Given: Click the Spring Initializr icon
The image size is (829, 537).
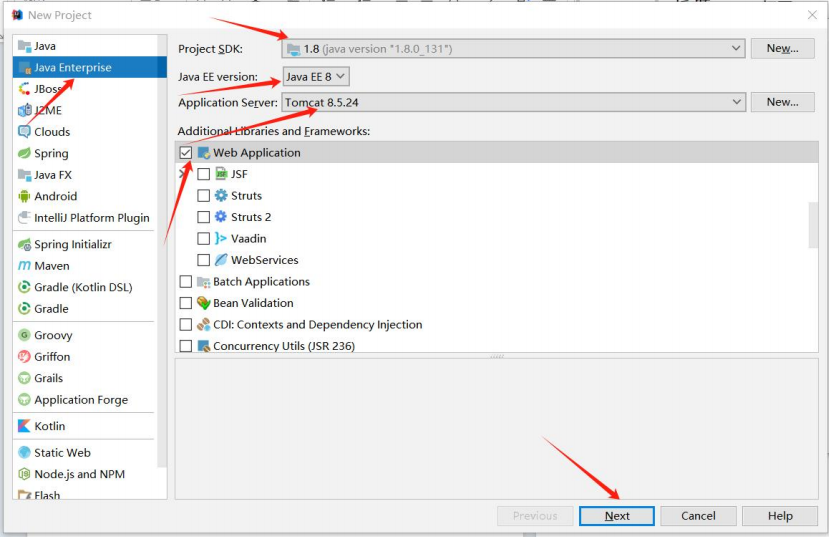Looking at the screenshot, I should pos(24,244).
